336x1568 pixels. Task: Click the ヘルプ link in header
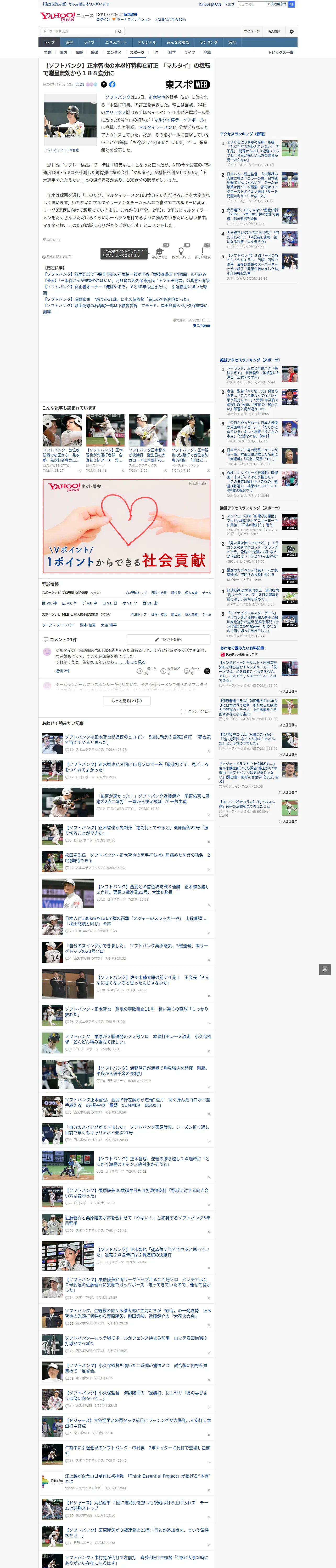tap(229, 4)
